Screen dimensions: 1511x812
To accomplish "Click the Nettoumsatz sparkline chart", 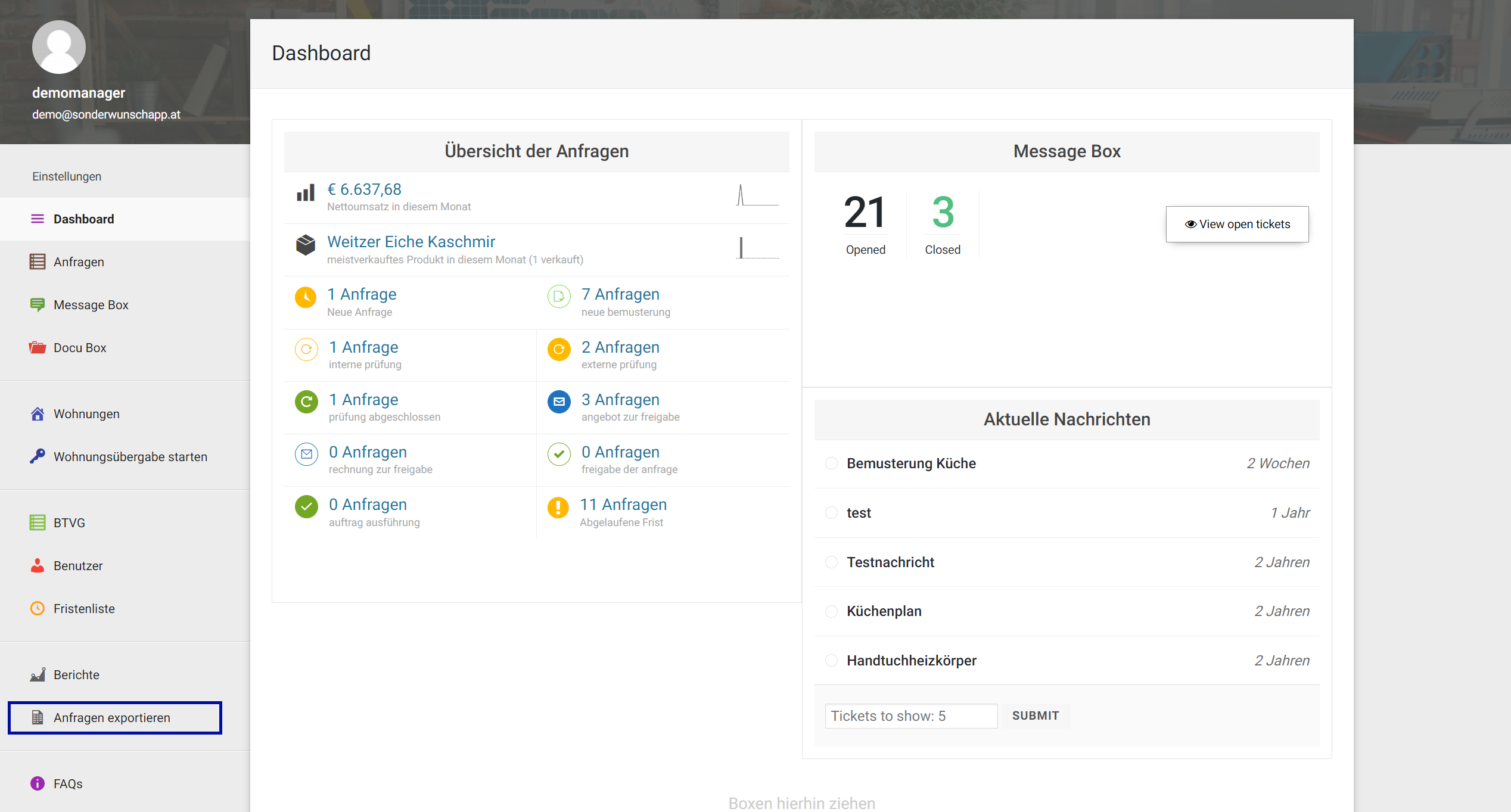I will (758, 195).
